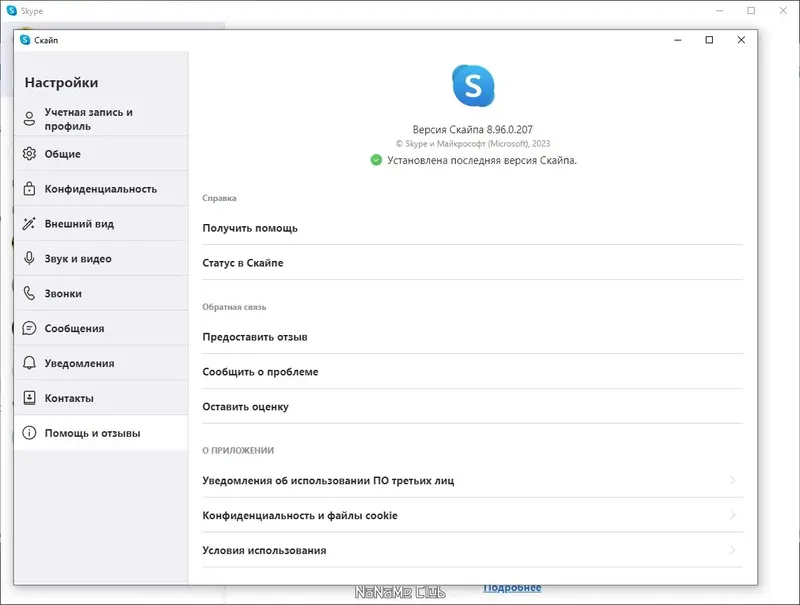The height and width of the screenshot is (605, 800).
Task: Open Статус в Скайпе
Action: 472,263
